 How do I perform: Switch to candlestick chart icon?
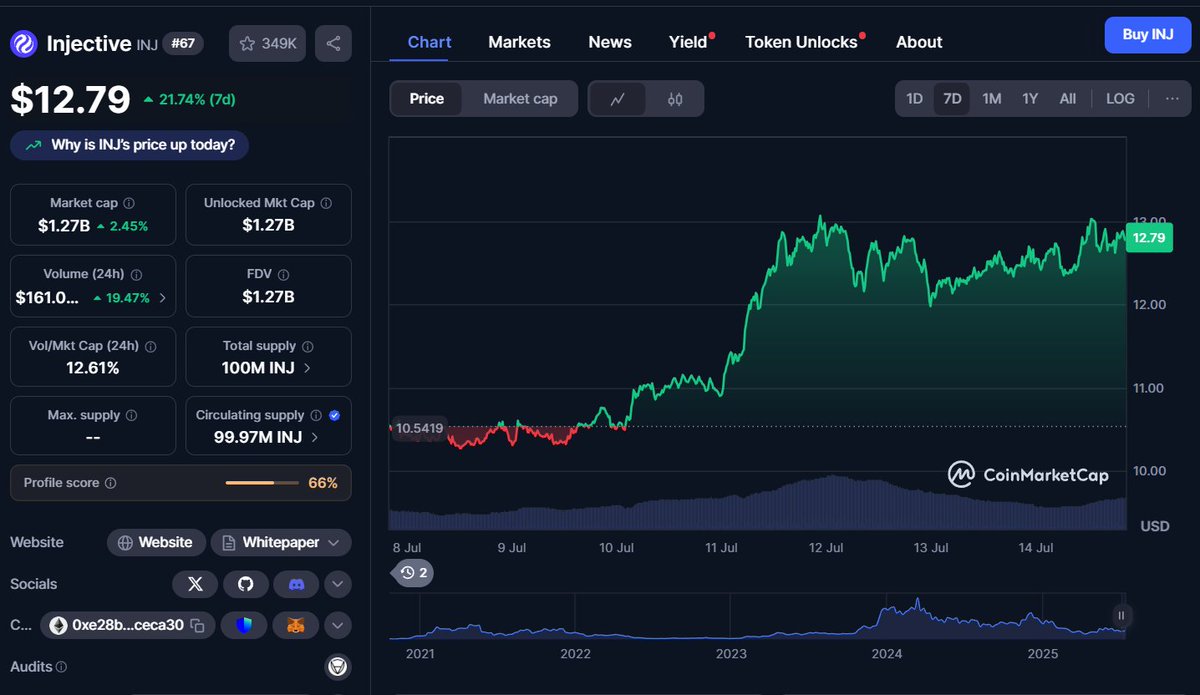tap(675, 99)
